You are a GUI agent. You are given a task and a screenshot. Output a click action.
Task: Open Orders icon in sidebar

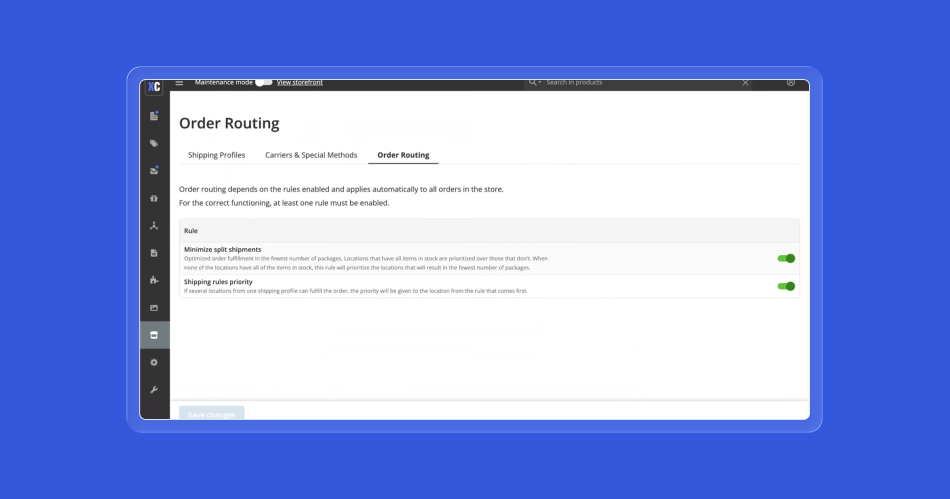(x=154, y=116)
